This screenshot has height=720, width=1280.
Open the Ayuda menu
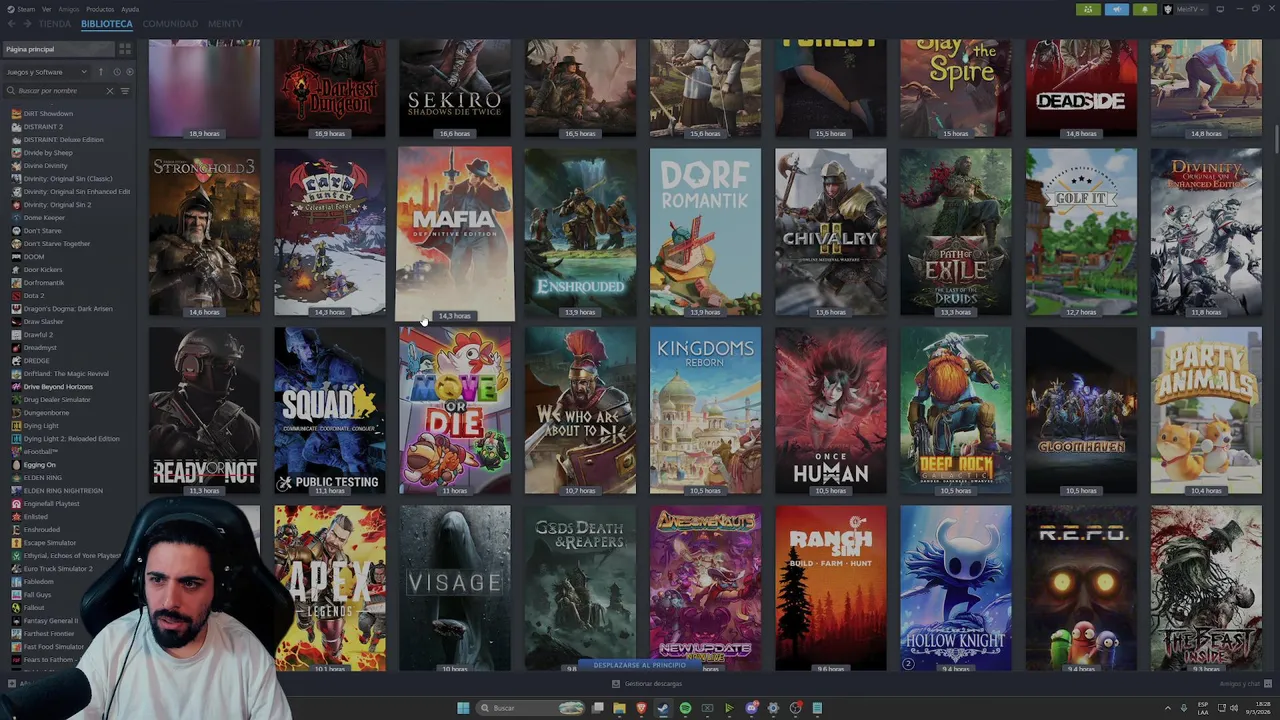tap(130, 9)
